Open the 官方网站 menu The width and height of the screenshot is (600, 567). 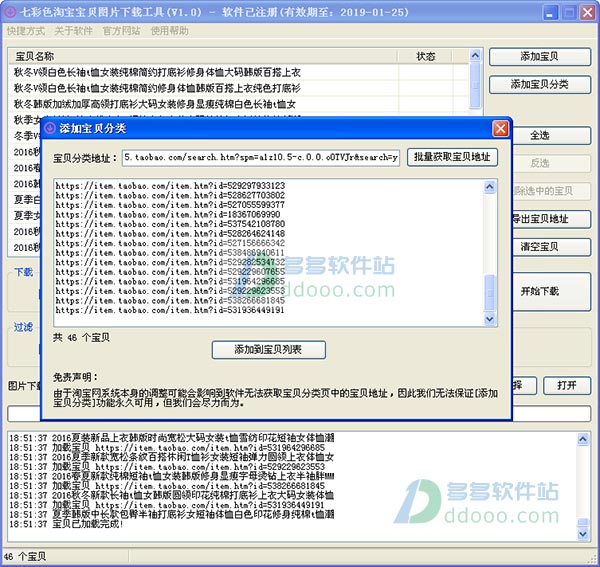coord(121,31)
